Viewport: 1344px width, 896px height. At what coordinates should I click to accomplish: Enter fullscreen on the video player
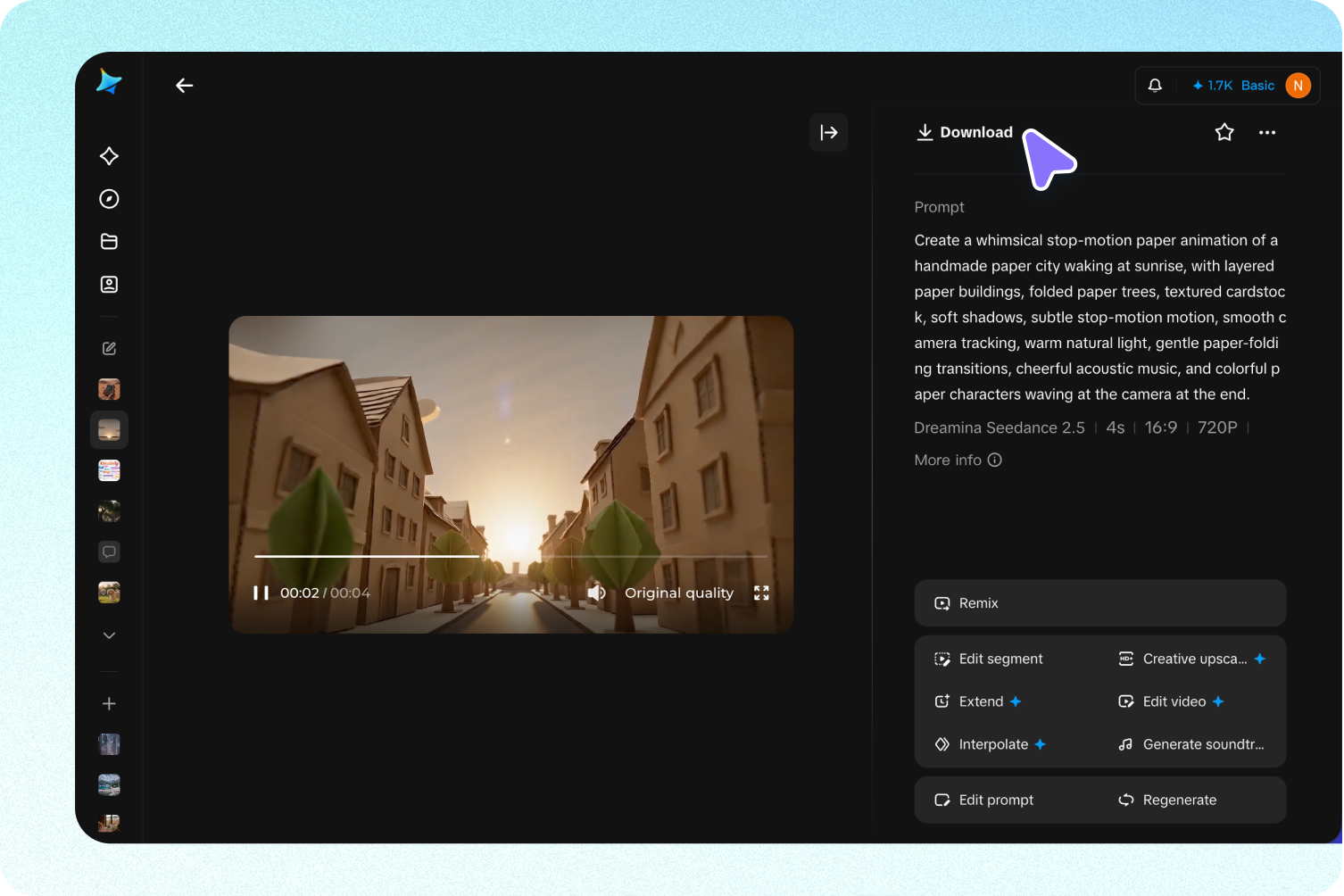pos(761,593)
